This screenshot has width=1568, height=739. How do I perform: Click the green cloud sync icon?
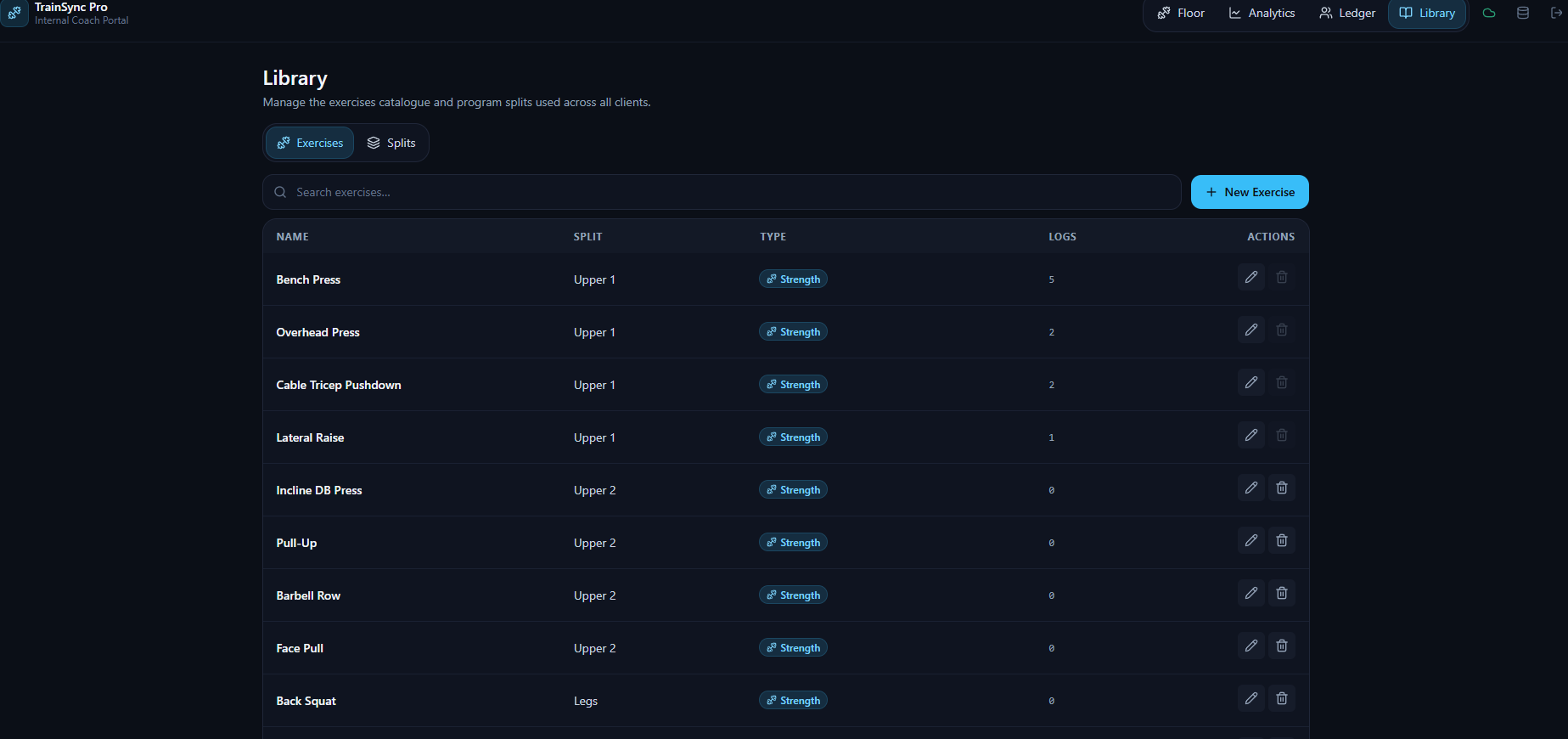point(1489,13)
